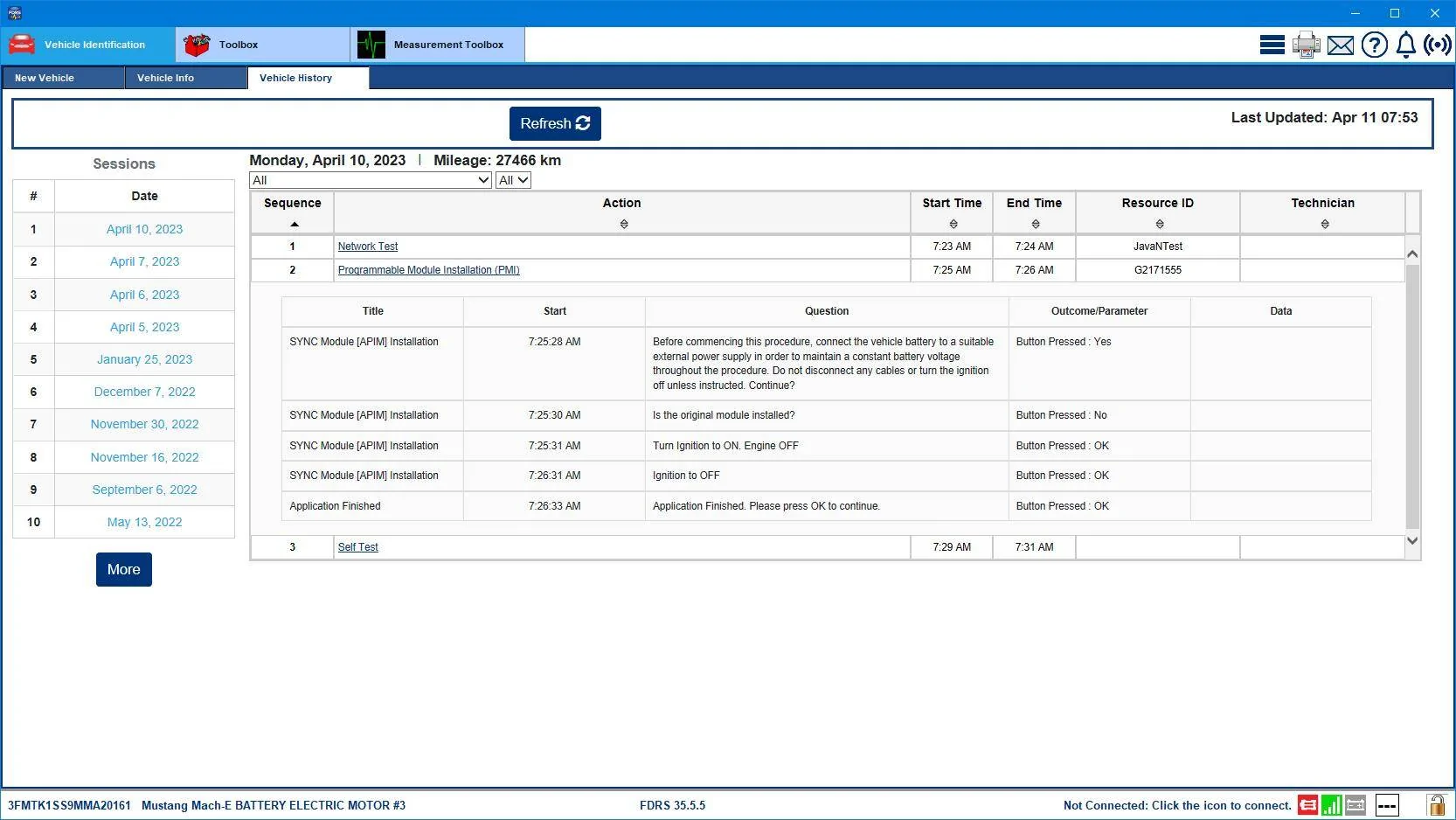
Task: Select the April 6, 2023 session
Action: tap(144, 295)
